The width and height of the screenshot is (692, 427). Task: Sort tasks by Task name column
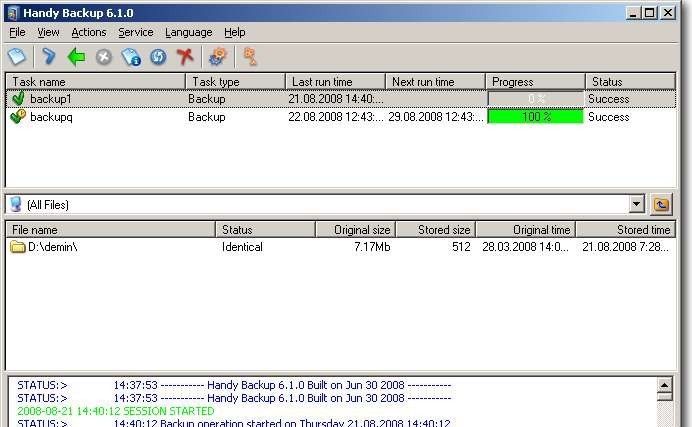tap(96, 82)
